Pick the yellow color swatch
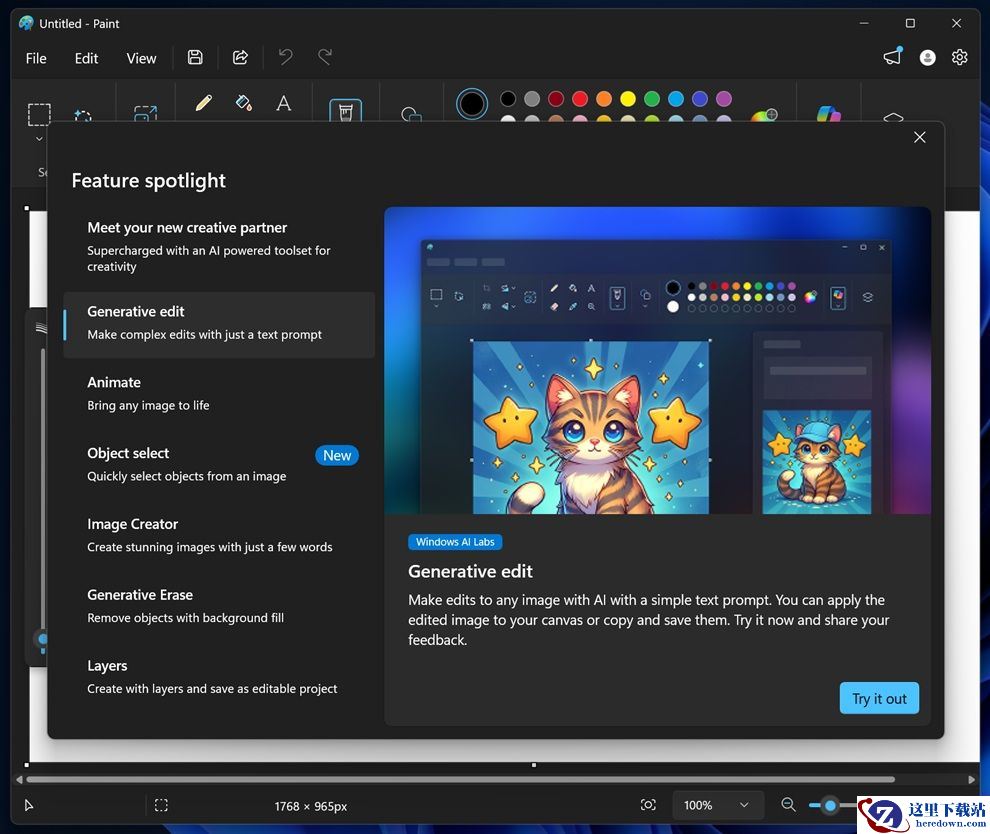990x834 pixels. click(x=628, y=98)
